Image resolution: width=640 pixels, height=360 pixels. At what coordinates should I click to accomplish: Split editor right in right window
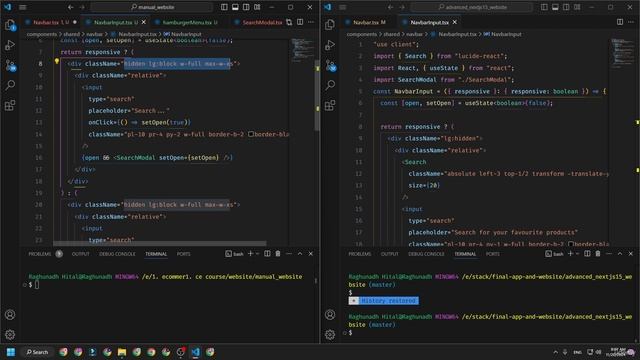(620, 22)
